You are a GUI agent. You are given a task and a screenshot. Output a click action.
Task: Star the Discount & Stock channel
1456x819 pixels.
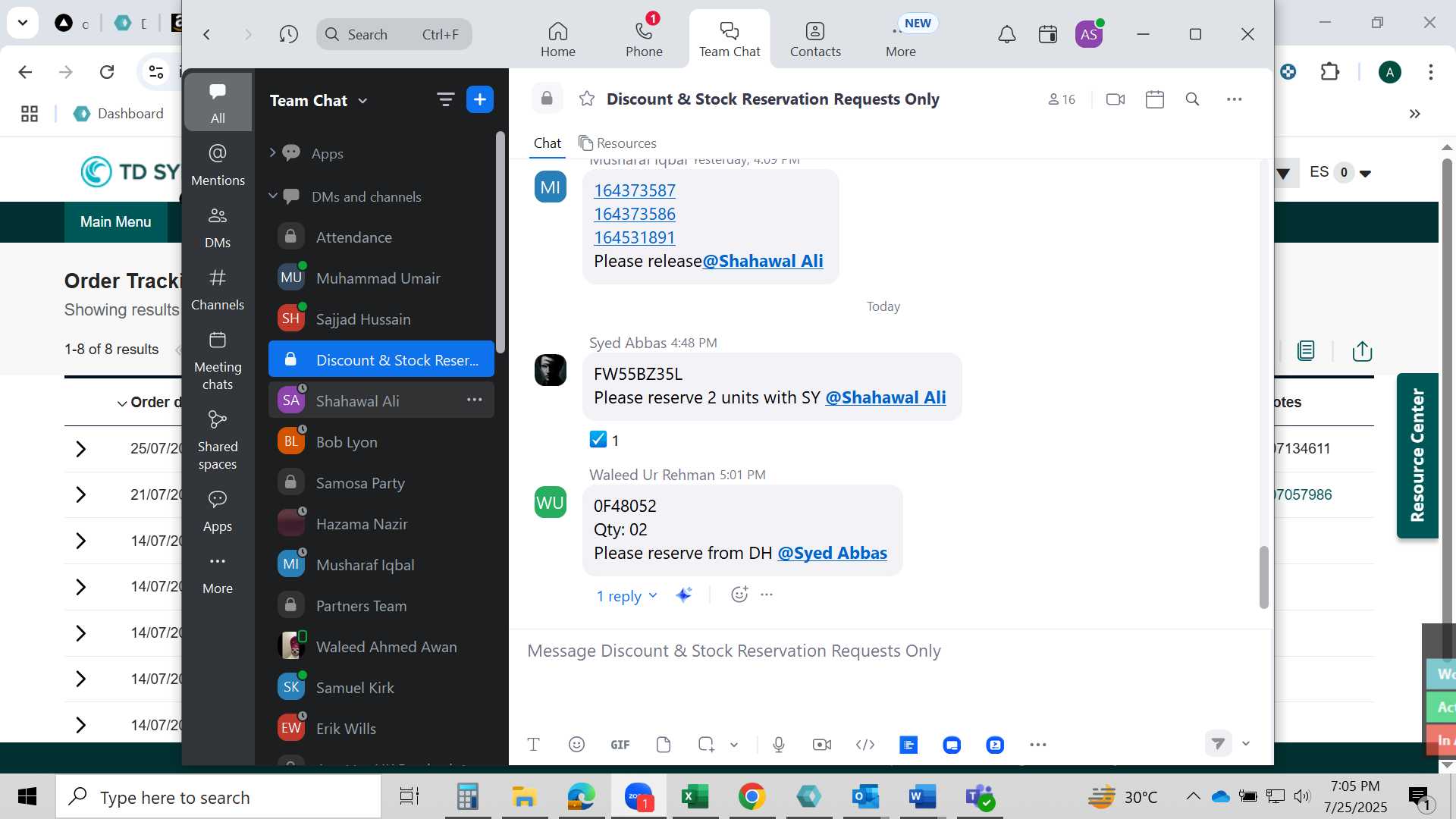[x=586, y=99]
